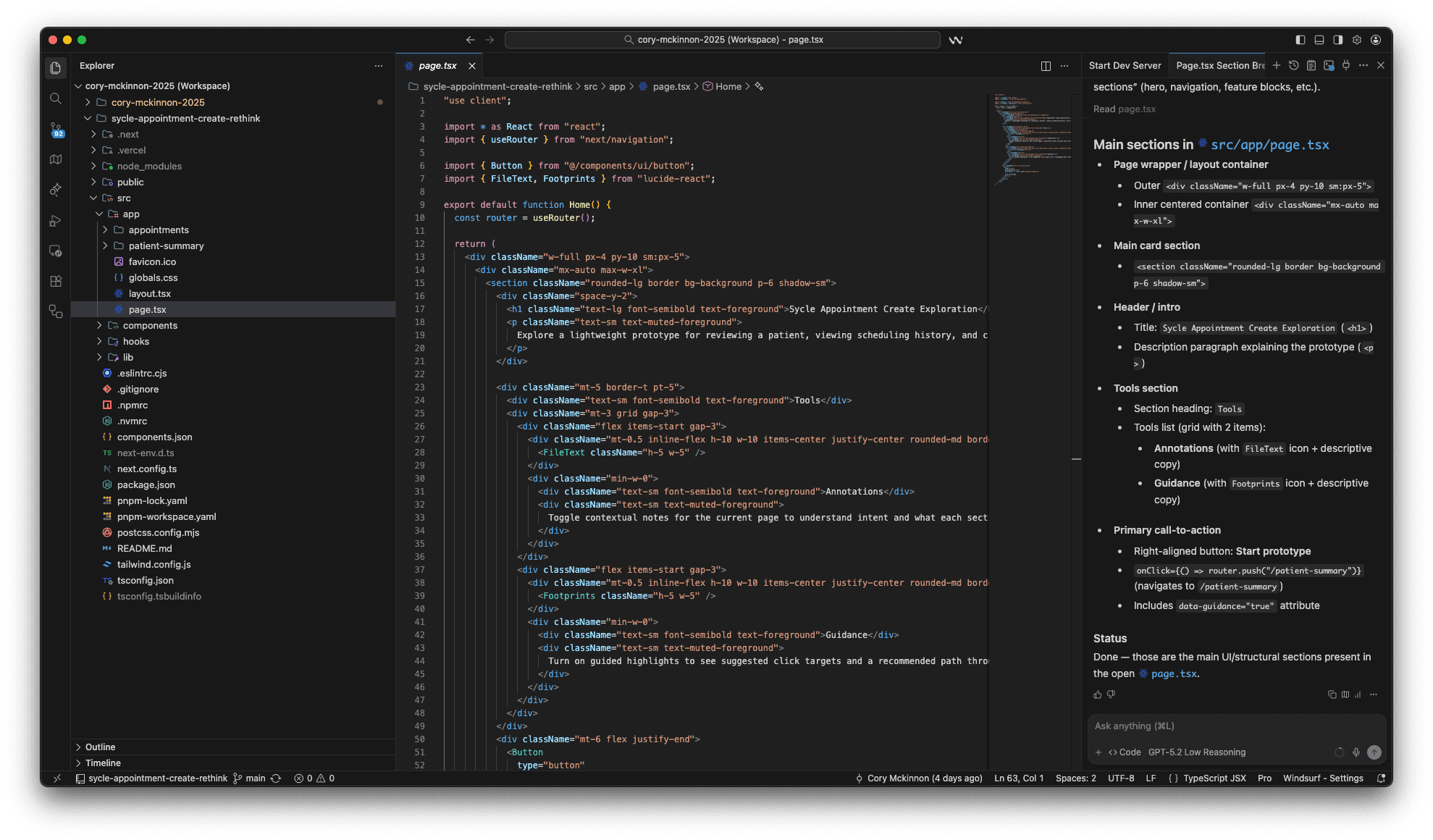Open the Extensions panel
Screen dimensions: 1433x840
click(56, 280)
